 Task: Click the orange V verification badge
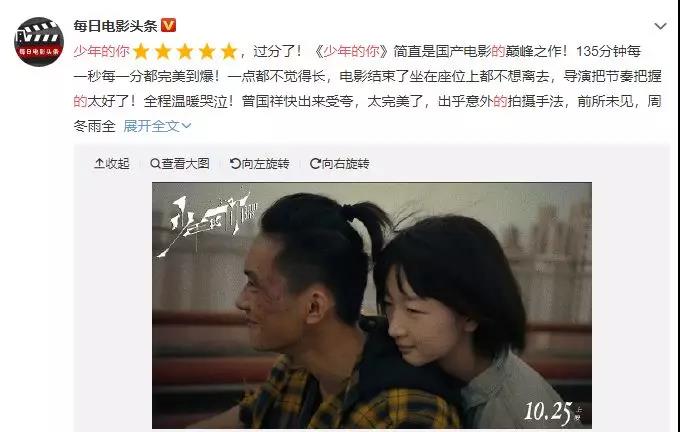click(168, 26)
